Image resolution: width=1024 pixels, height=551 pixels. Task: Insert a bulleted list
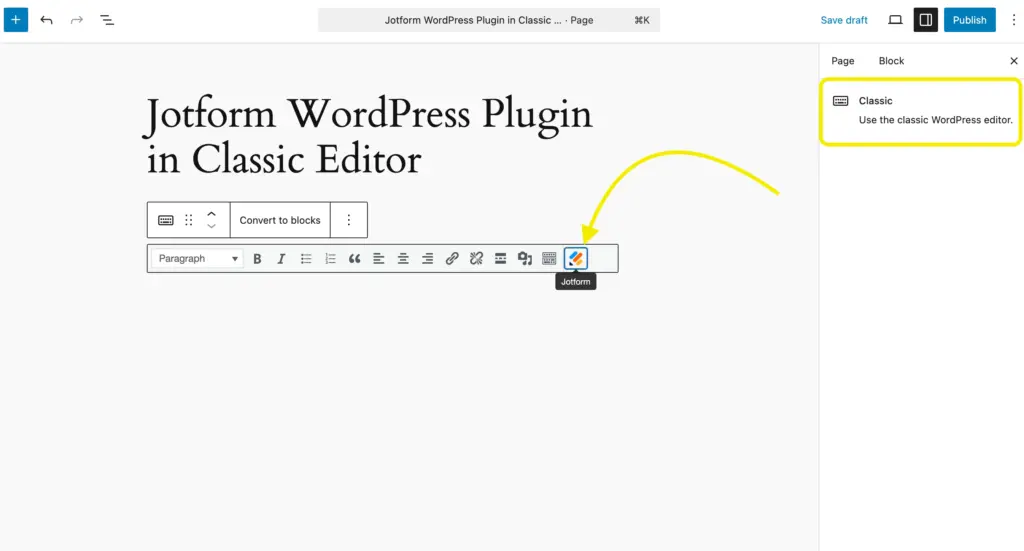[x=306, y=259]
